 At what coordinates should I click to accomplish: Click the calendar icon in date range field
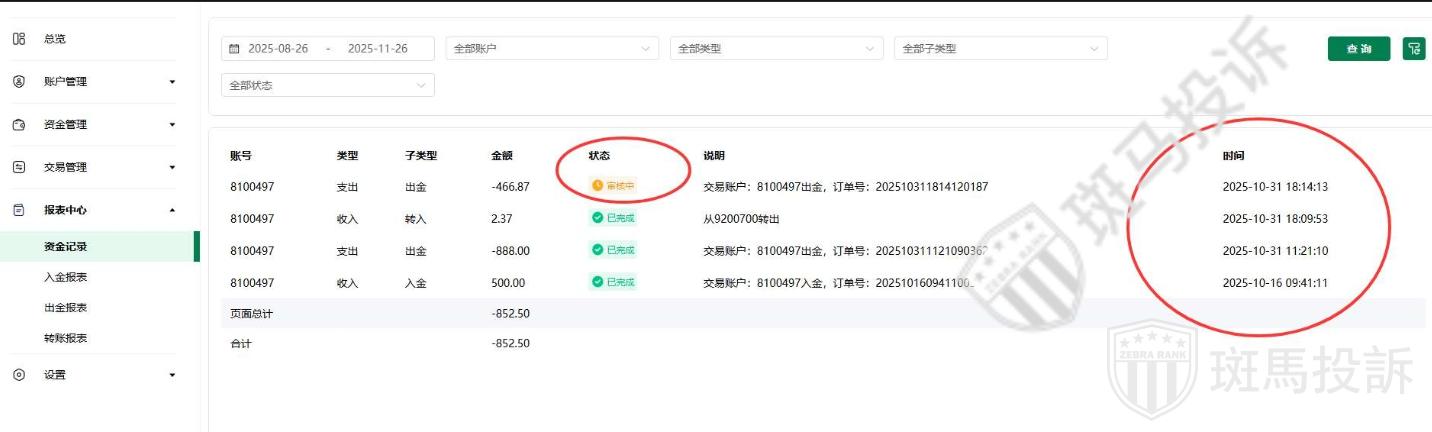(x=235, y=49)
